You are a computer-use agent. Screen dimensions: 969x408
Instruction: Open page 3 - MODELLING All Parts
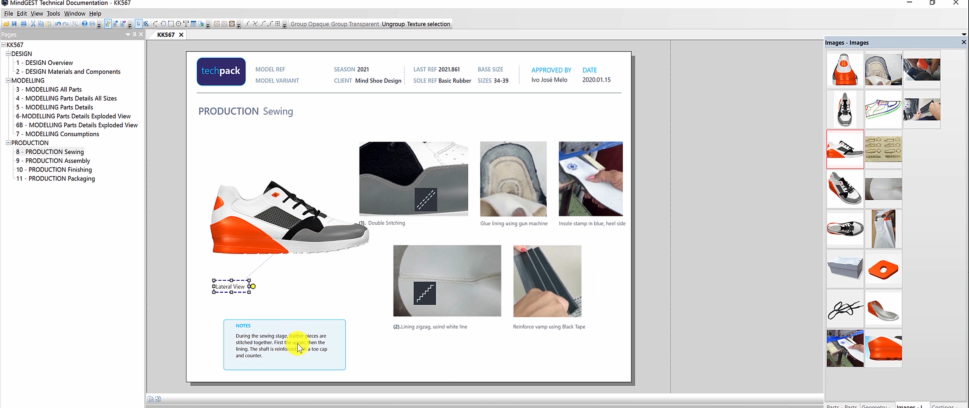pyautogui.click(x=49, y=90)
